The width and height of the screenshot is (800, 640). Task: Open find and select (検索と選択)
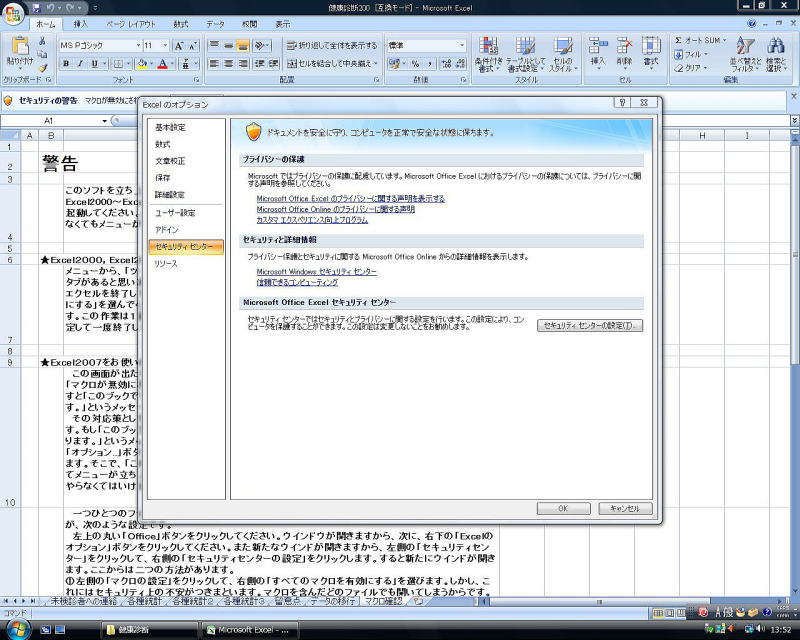777,54
